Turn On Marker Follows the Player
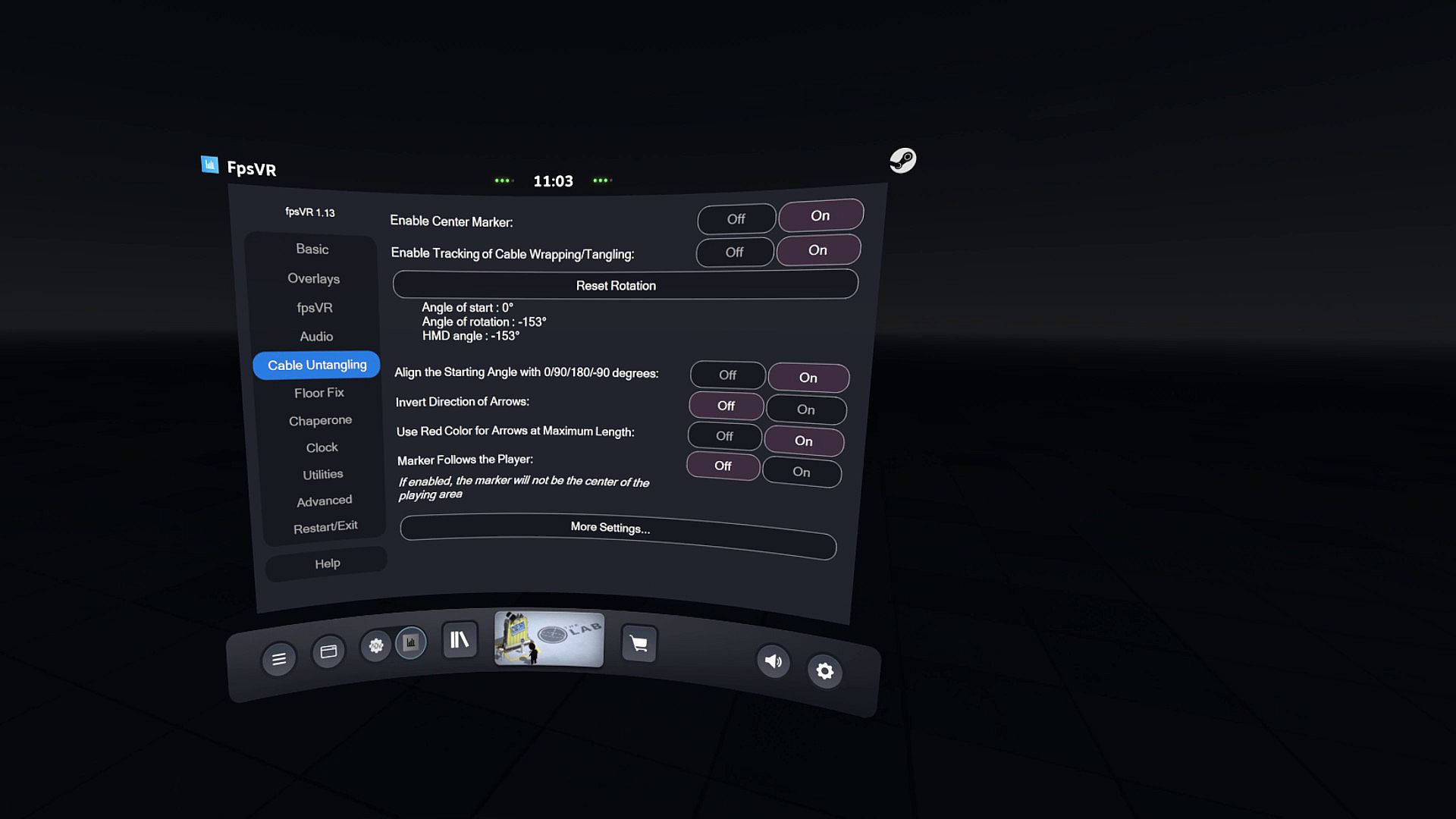Screen dimensions: 1456x819 [x=801, y=472]
